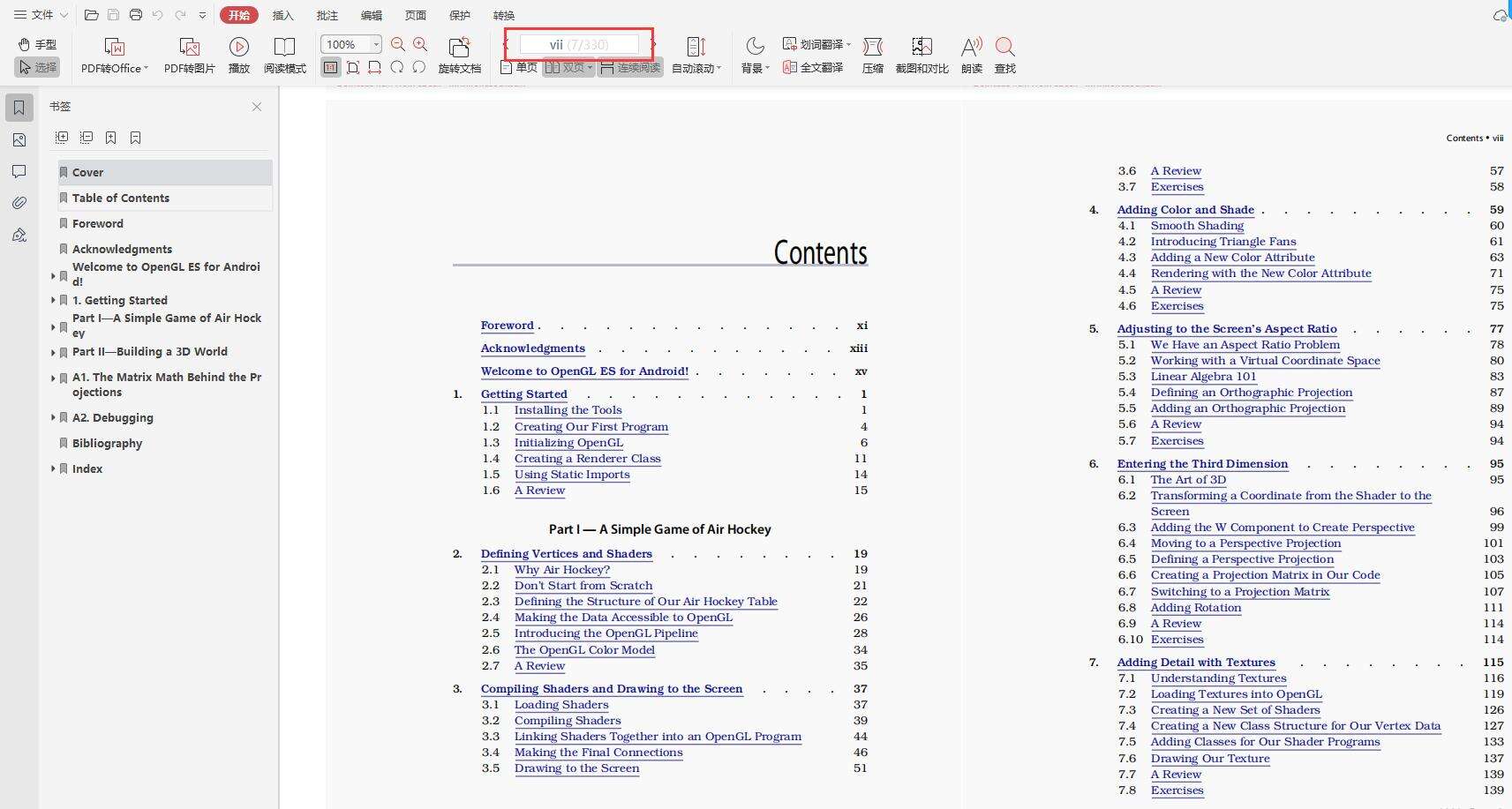The width and height of the screenshot is (1512, 809).
Task: Select the 'Table of Contents' bookmark
Action: [165, 198]
